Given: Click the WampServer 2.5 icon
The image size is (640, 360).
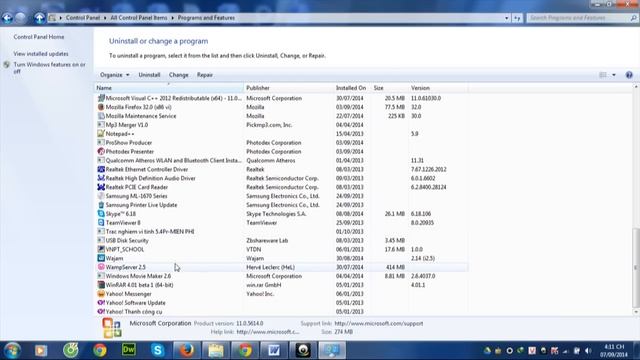Looking at the screenshot, I should pyautogui.click(x=101, y=267).
